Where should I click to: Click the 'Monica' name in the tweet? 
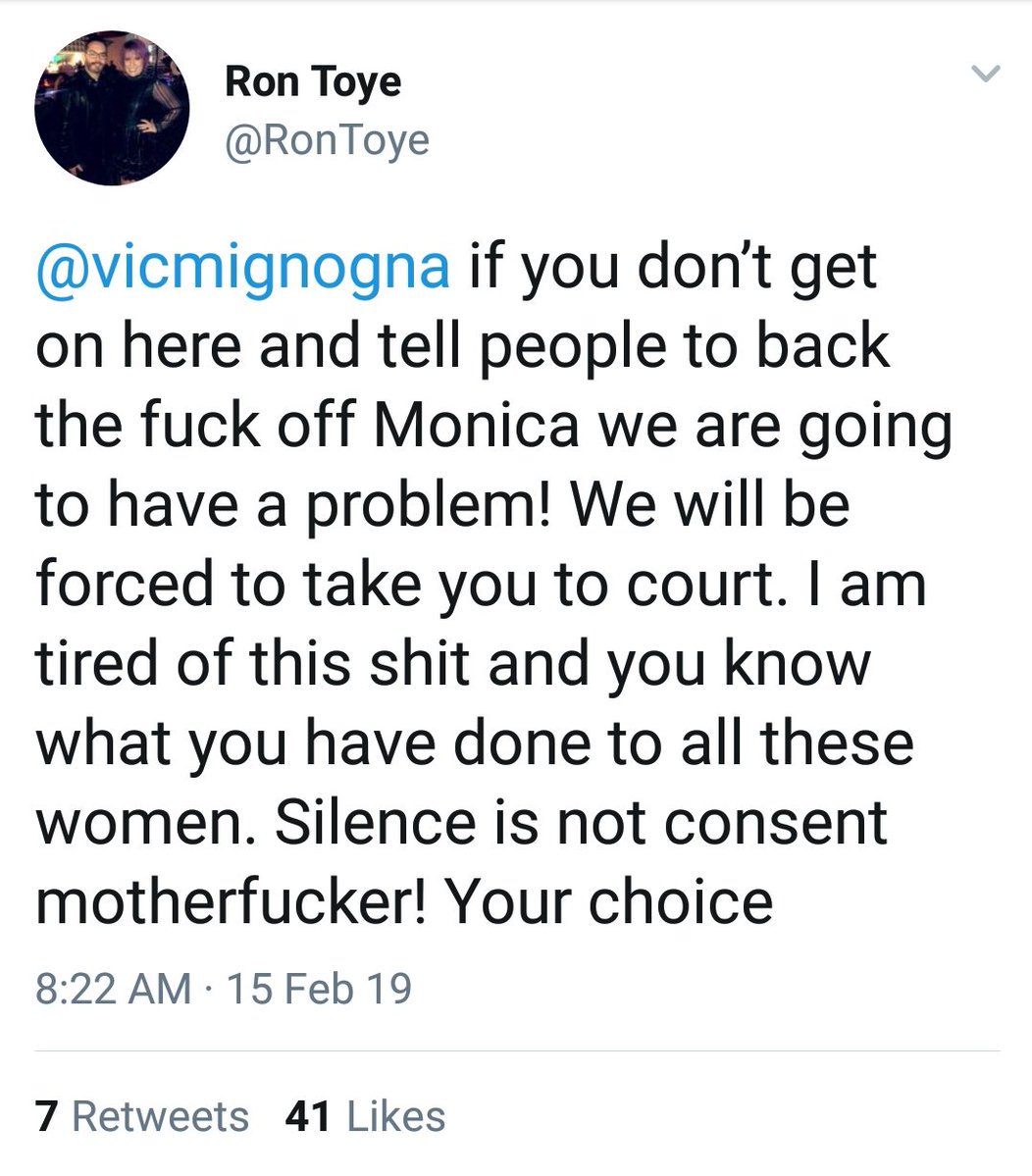tap(477, 426)
